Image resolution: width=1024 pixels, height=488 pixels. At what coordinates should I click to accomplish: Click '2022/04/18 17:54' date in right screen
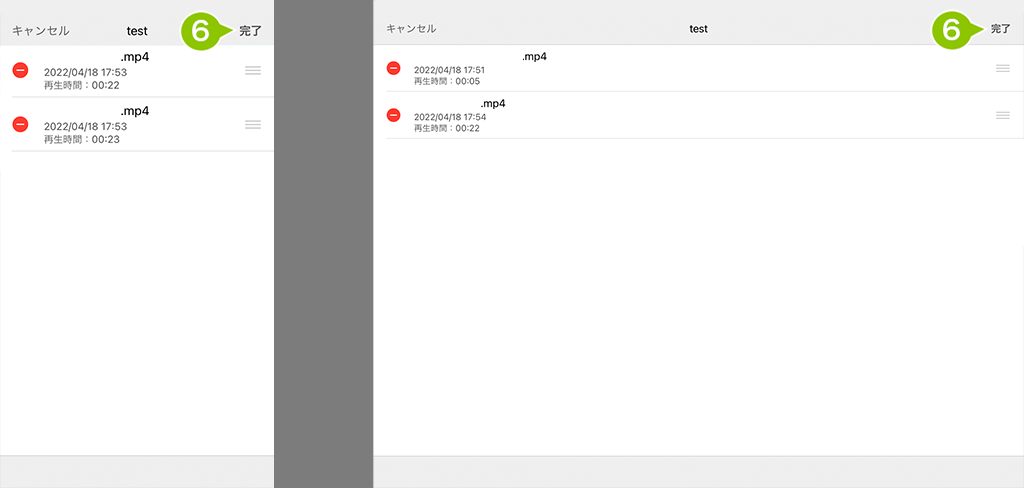(450, 118)
